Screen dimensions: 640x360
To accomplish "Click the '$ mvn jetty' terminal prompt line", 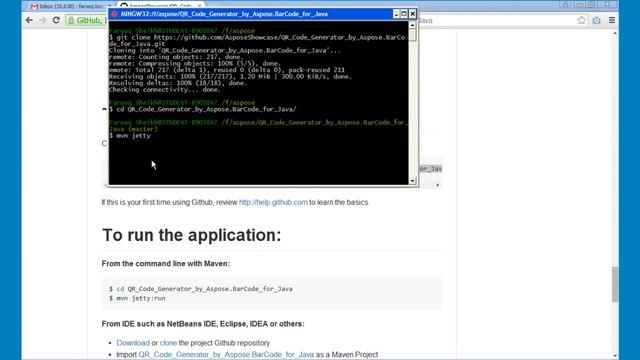I will tap(130, 136).
